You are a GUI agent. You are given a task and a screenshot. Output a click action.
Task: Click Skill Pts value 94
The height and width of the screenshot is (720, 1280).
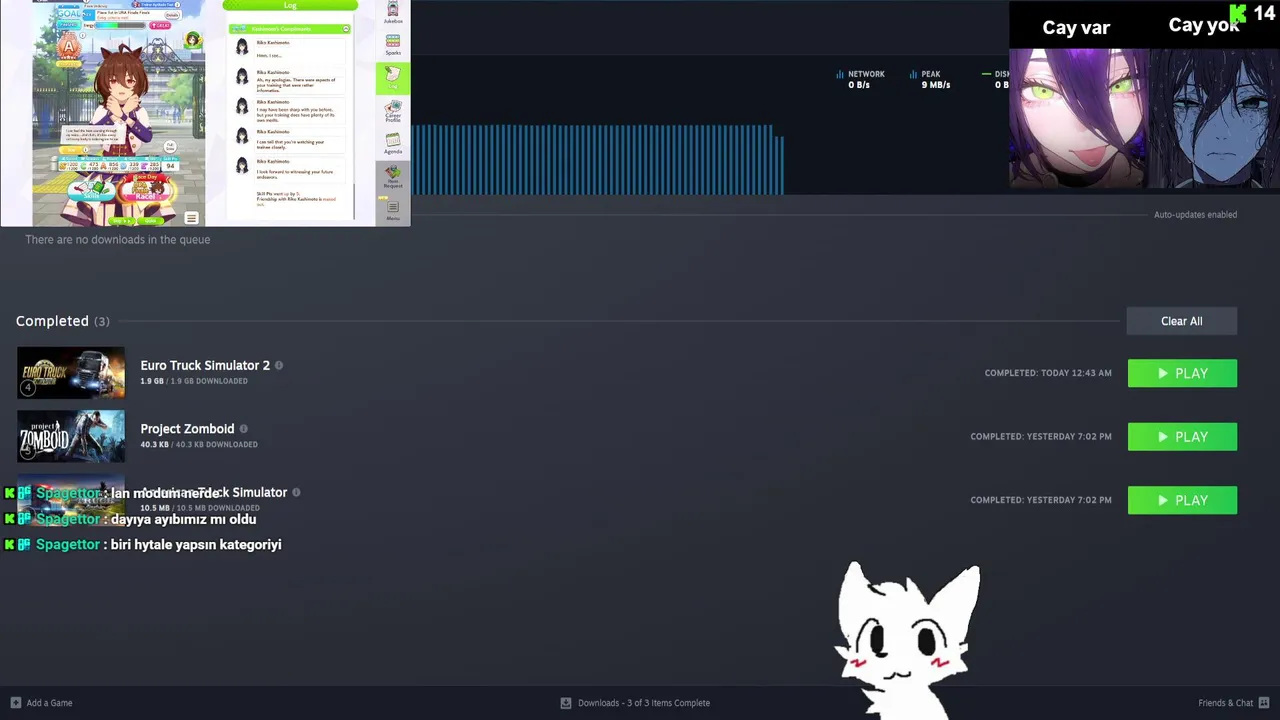[170, 166]
